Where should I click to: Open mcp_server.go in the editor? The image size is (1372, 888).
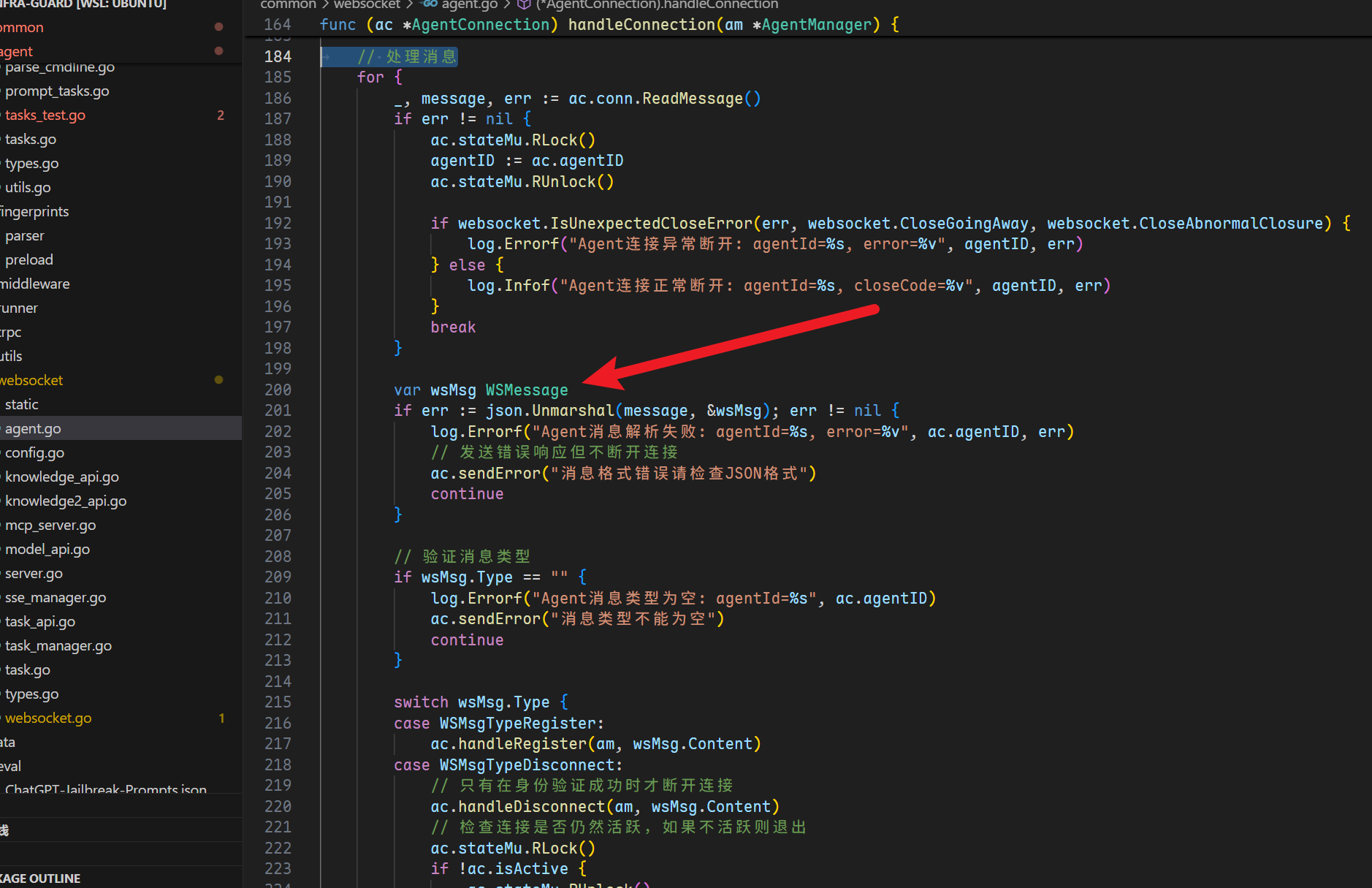(50, 525)
